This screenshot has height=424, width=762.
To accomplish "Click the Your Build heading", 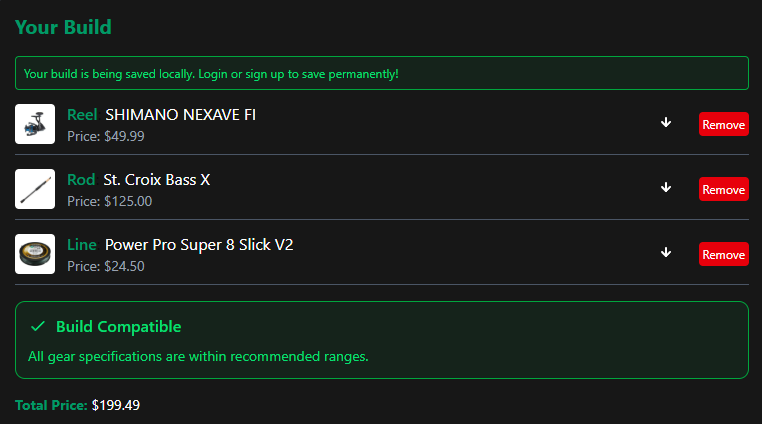I will [63, 27].
